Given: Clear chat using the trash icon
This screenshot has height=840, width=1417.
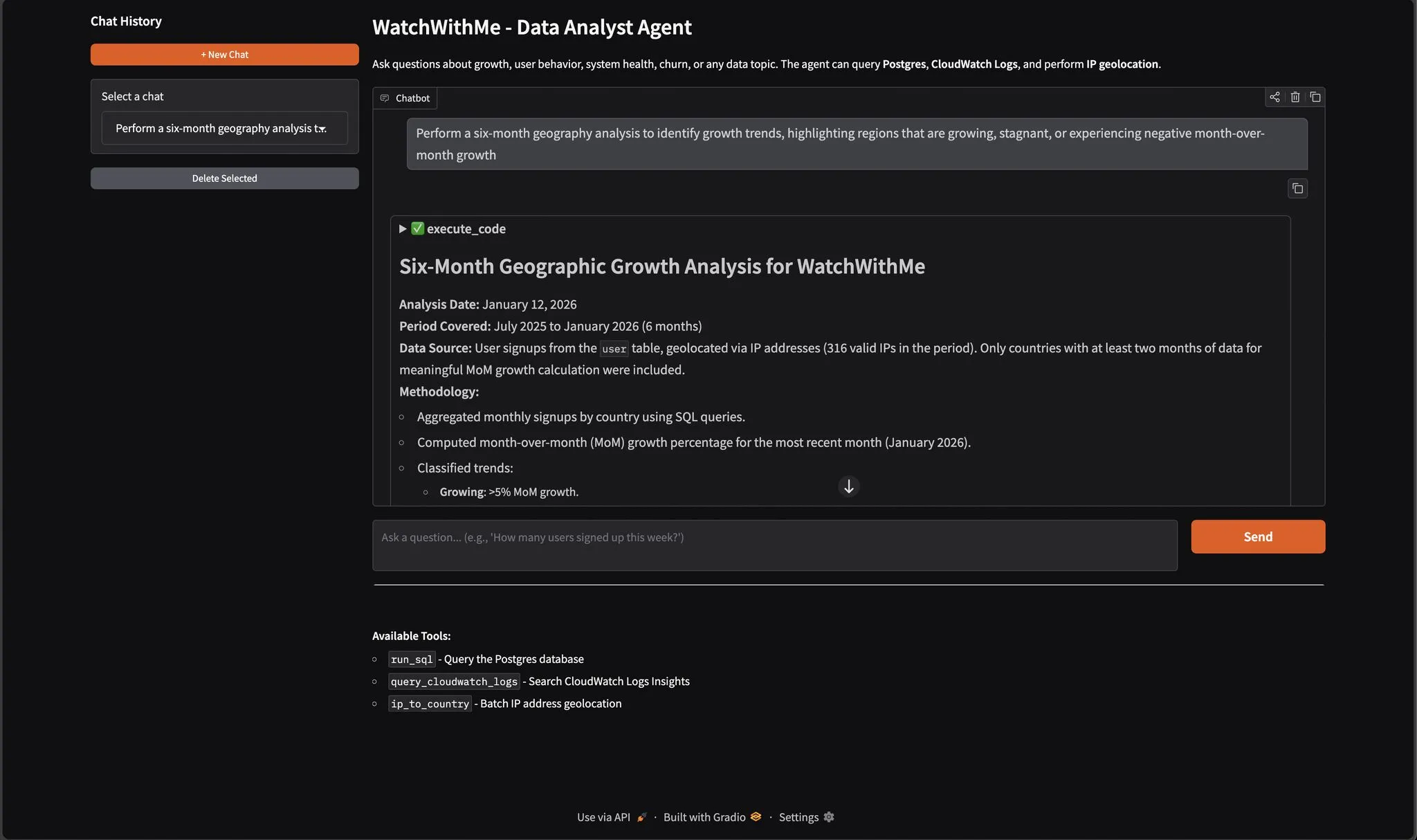Looking at the screenshot, I should (1295, 97).
